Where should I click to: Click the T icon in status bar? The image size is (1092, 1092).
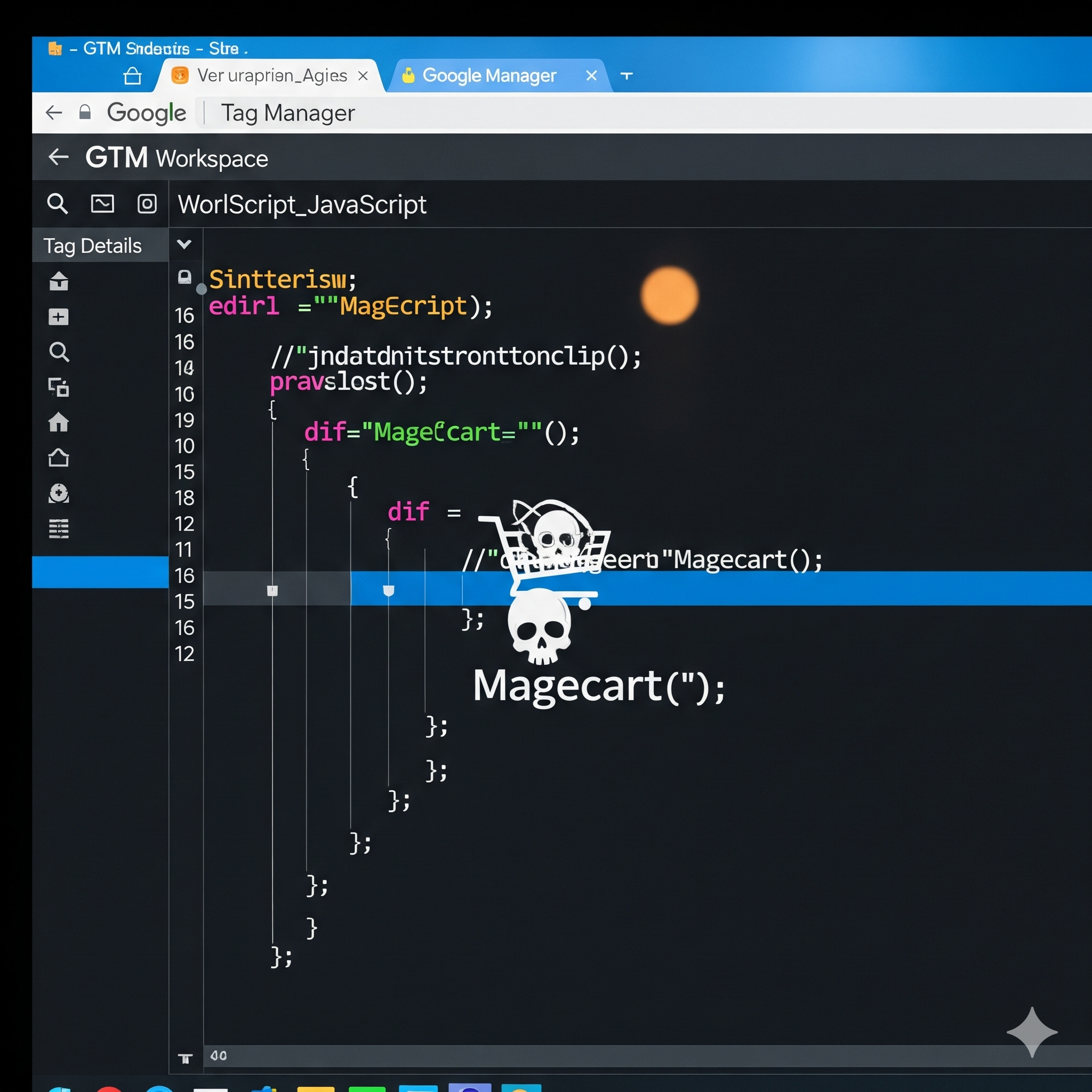pos(186,1058)
